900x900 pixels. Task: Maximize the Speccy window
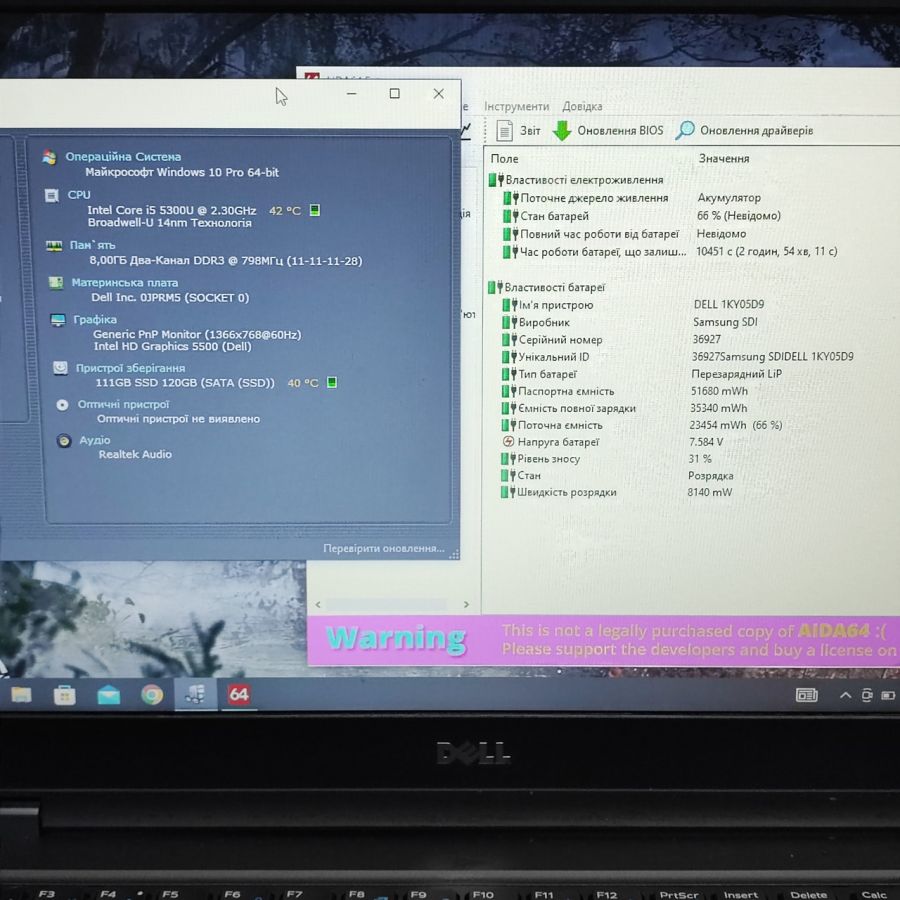(x=395, y=94)
